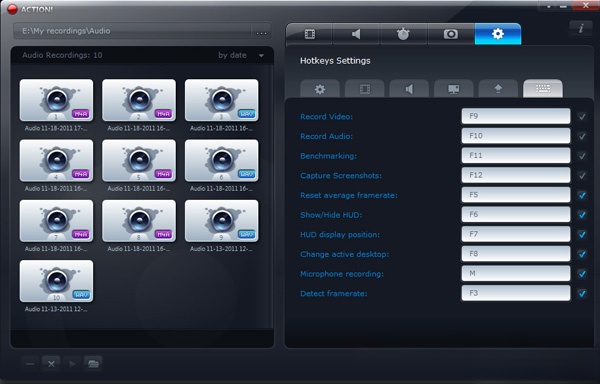Toggle Record Audio hotkey checkbox
This screenshot has width=600, height=384.
[582, 136]
